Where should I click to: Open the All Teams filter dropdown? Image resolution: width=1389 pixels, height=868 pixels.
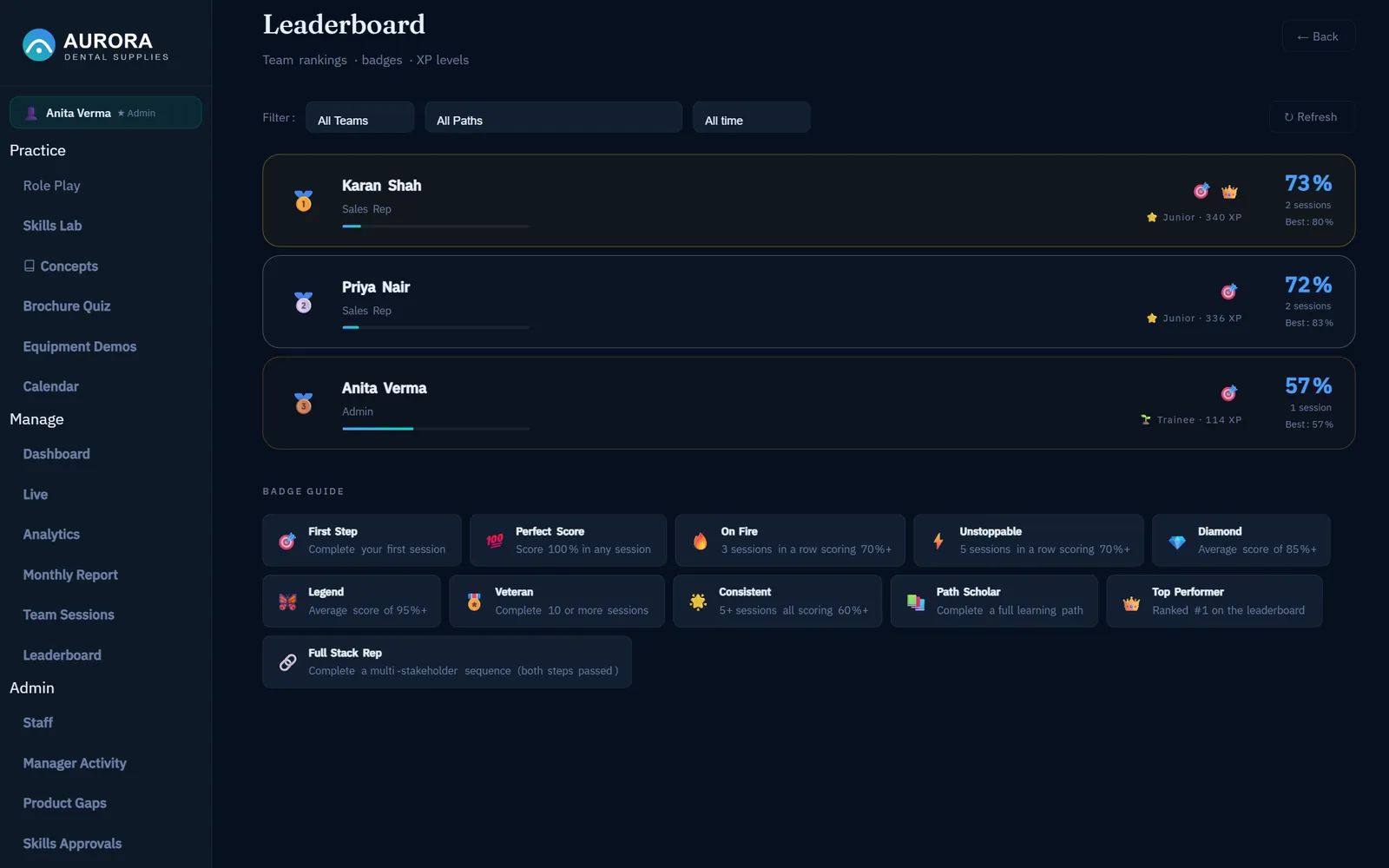(x=359, y=118)
